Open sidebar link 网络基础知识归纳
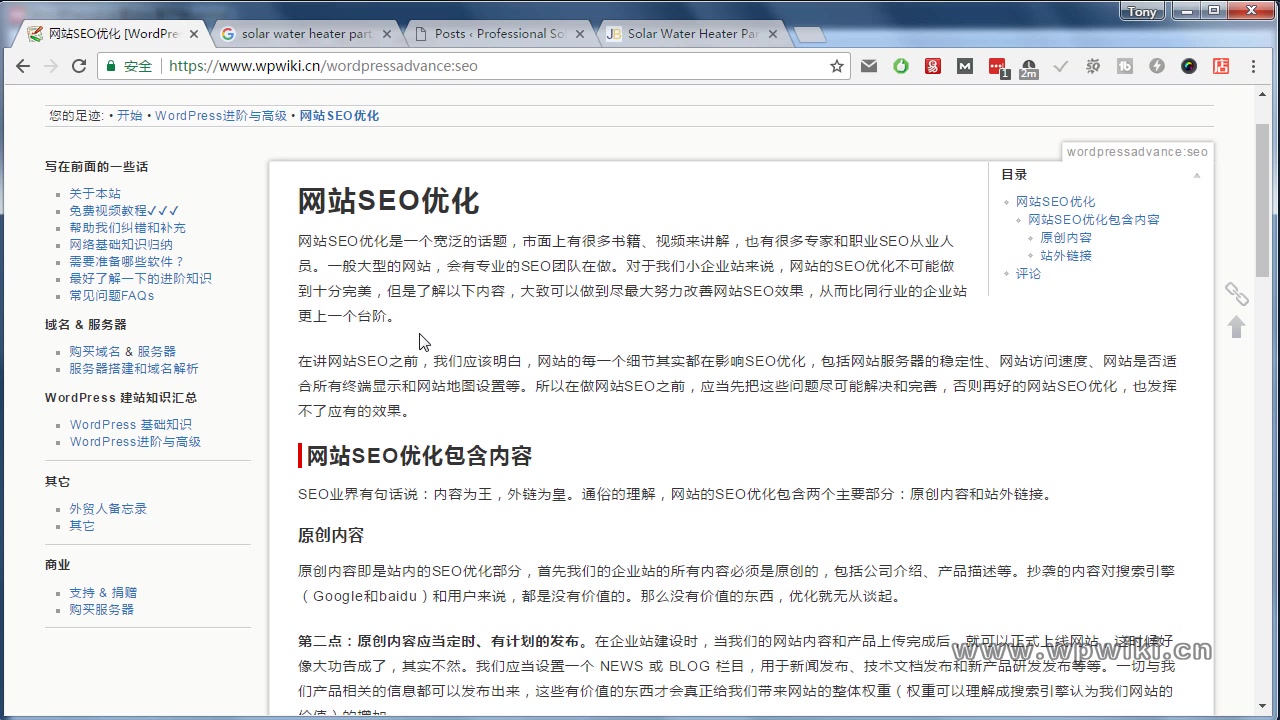Screen dimensions: 1280x720 tap(121, 245)
